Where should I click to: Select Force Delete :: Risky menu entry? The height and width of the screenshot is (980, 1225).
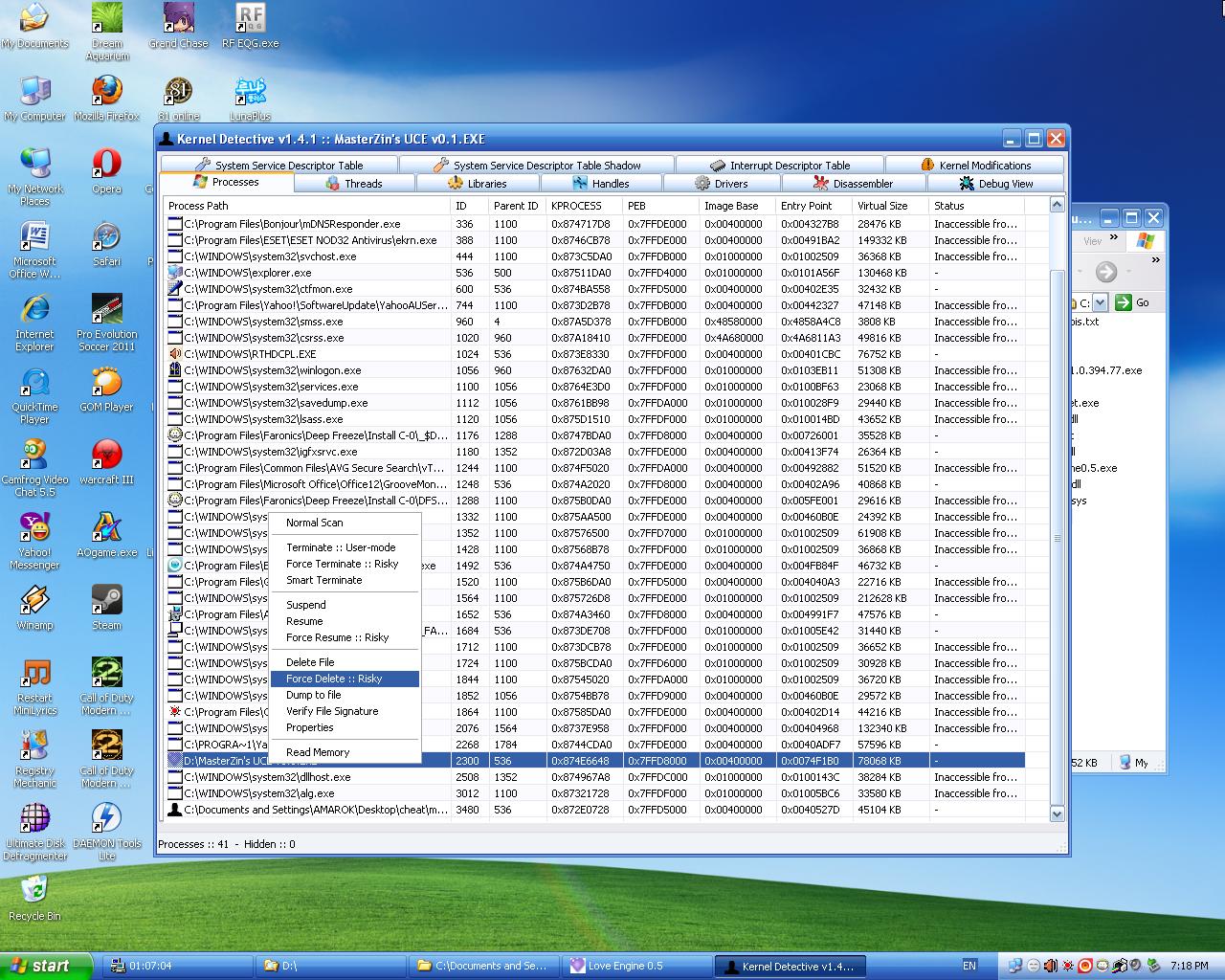pos(334,679)
